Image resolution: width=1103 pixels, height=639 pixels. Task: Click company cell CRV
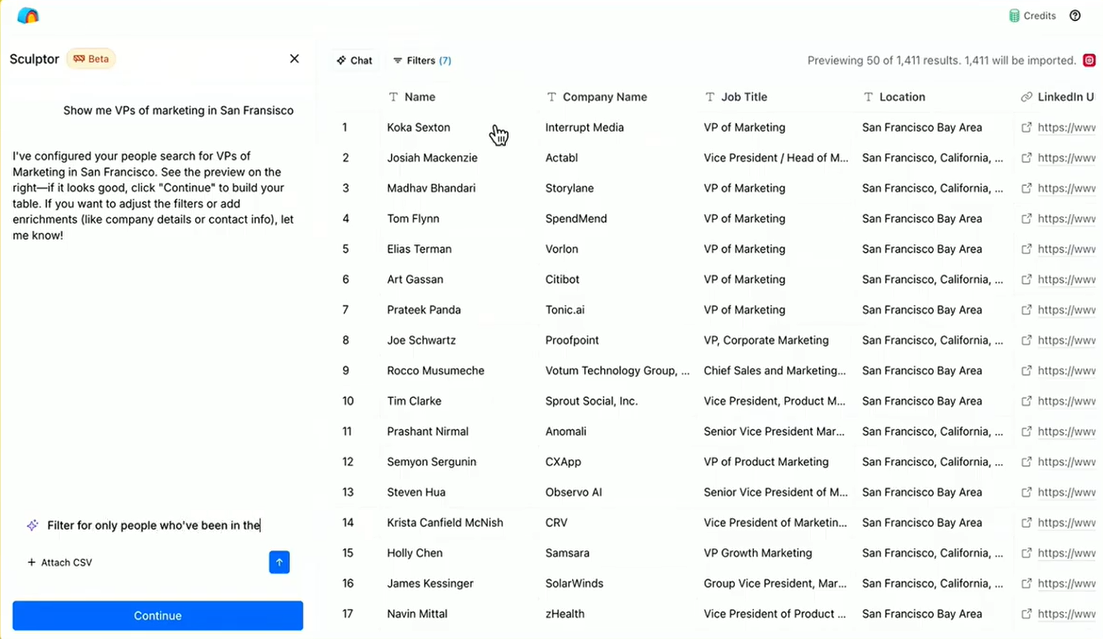556,522
